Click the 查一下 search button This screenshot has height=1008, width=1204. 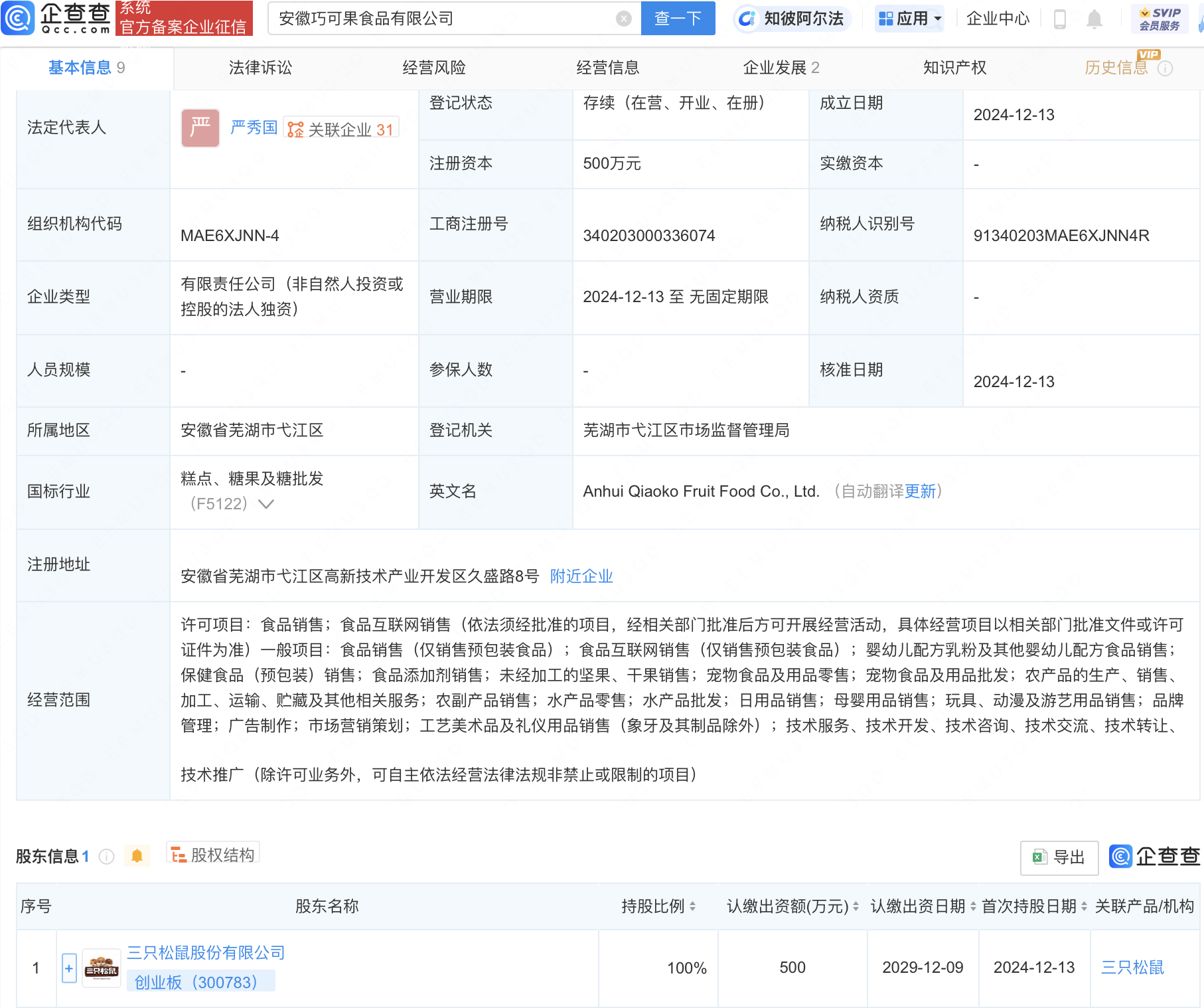[678, 18]
